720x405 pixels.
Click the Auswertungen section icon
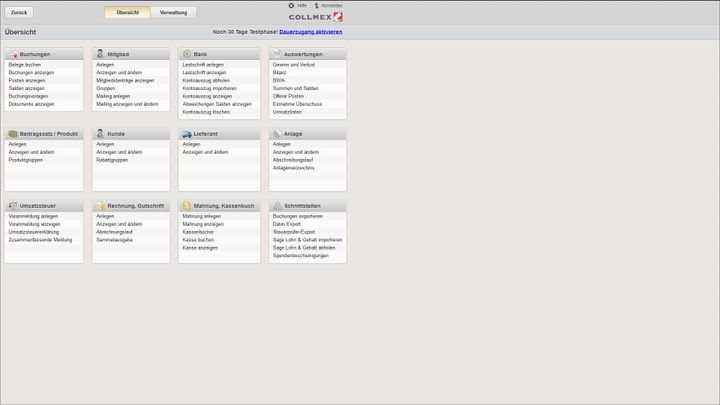[276, 54]
